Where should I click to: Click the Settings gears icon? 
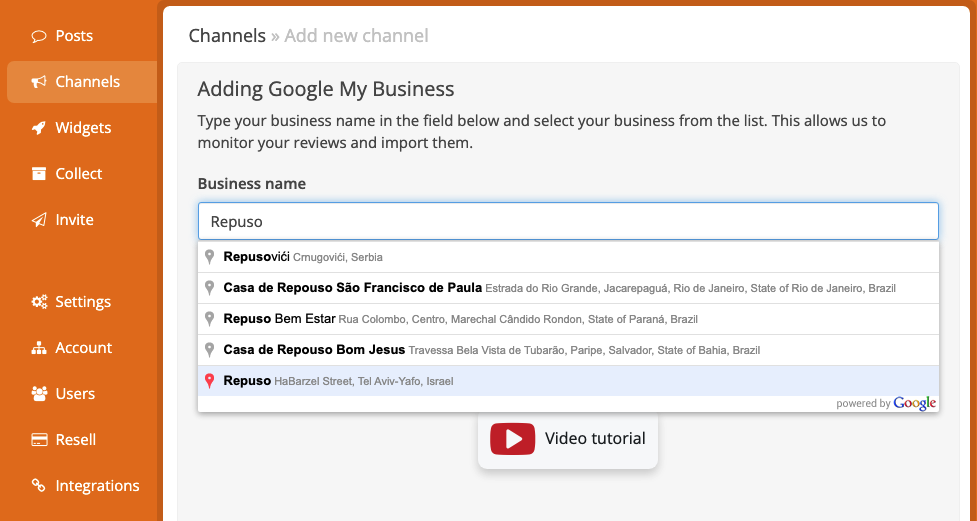pos(39,302)
